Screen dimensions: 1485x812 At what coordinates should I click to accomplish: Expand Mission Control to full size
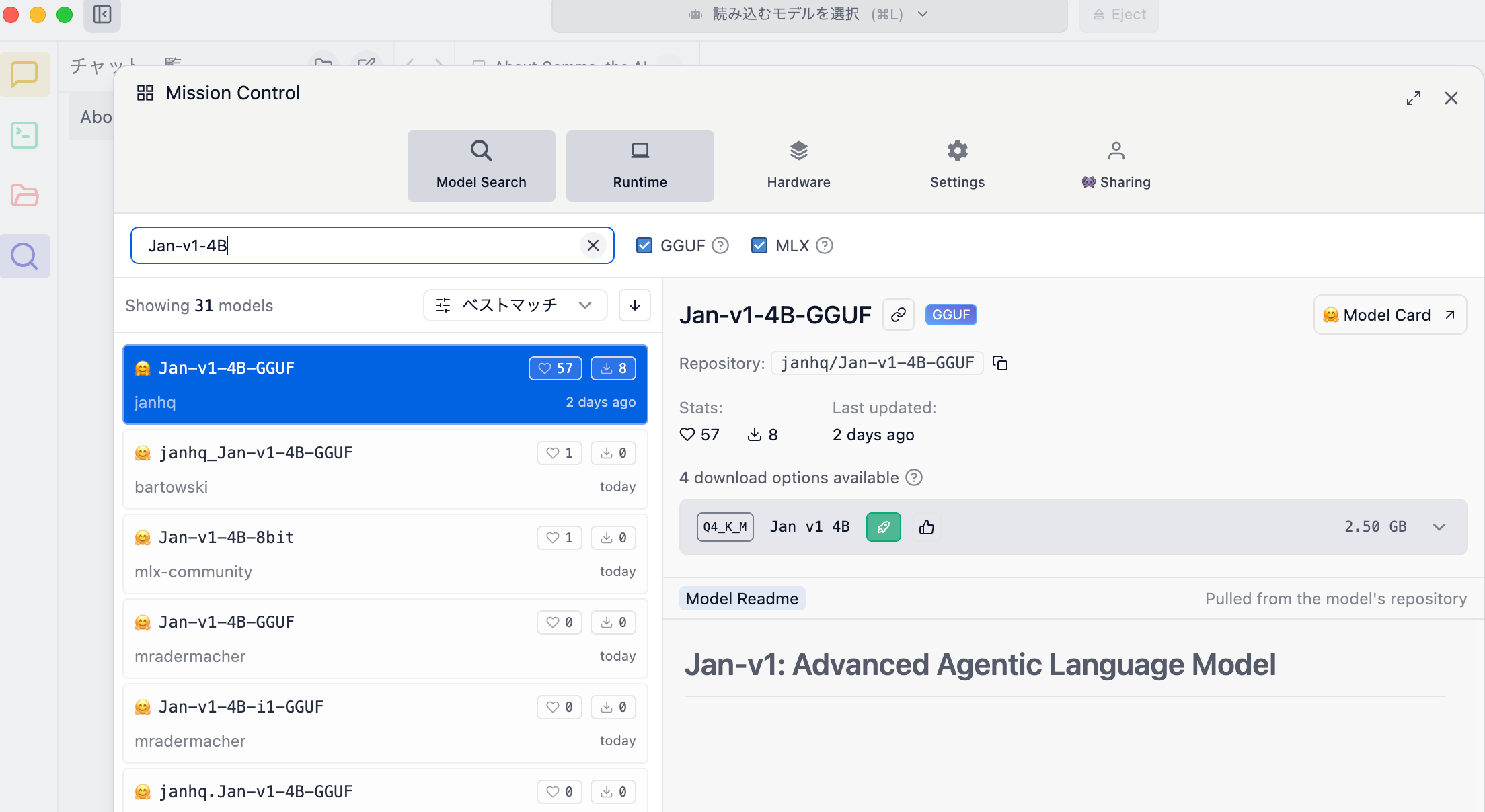1414,98
